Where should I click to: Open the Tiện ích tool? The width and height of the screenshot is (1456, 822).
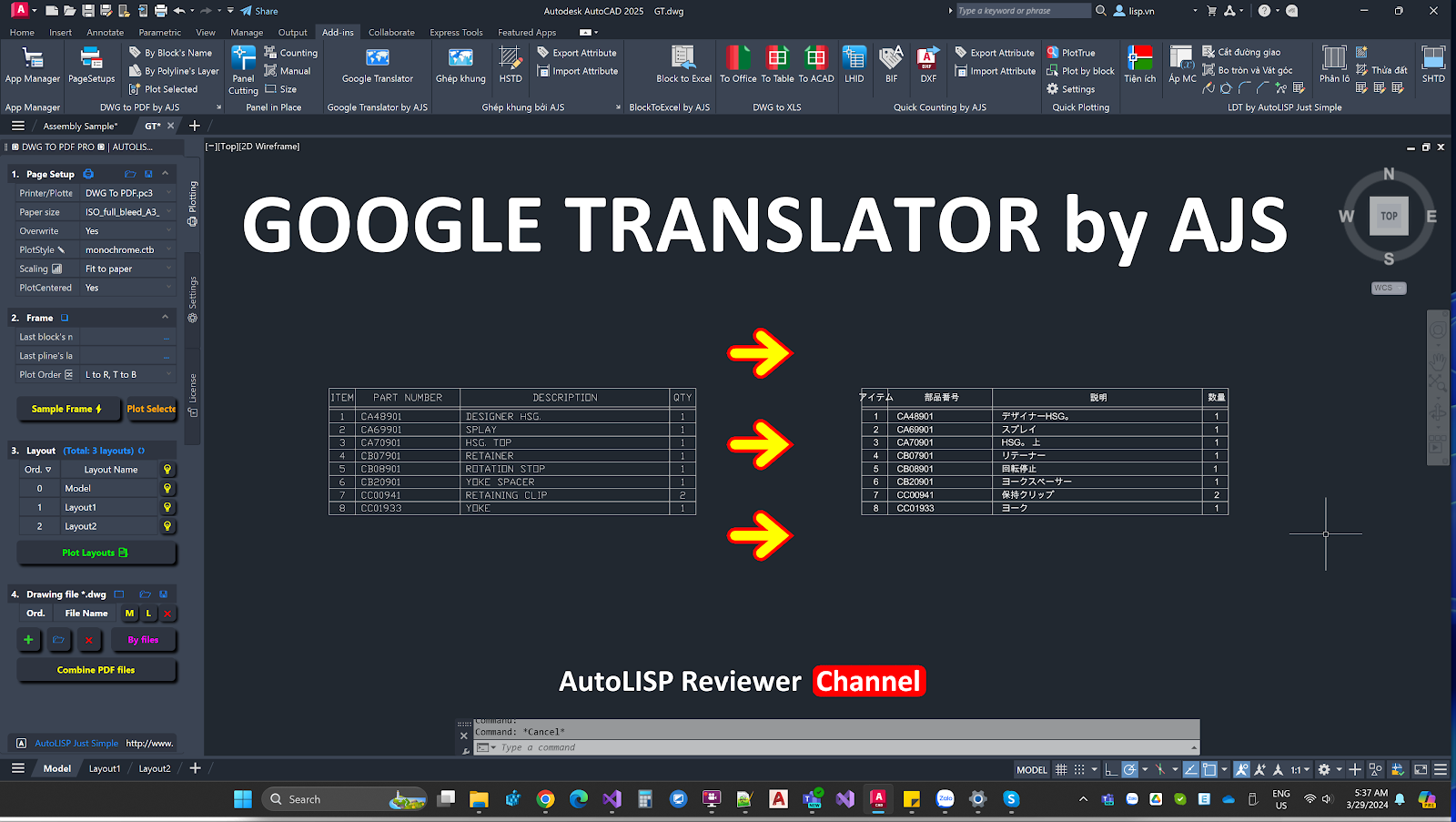(x=1139, y=66)
